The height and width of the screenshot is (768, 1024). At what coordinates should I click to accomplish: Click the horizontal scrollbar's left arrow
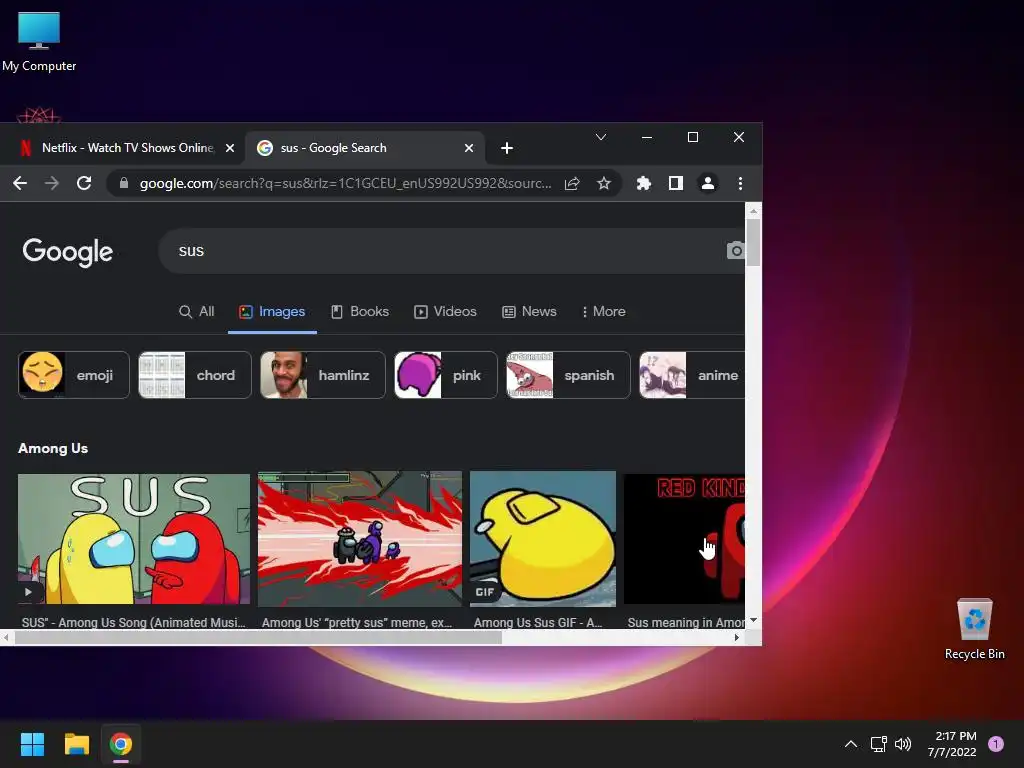[6, 637]
